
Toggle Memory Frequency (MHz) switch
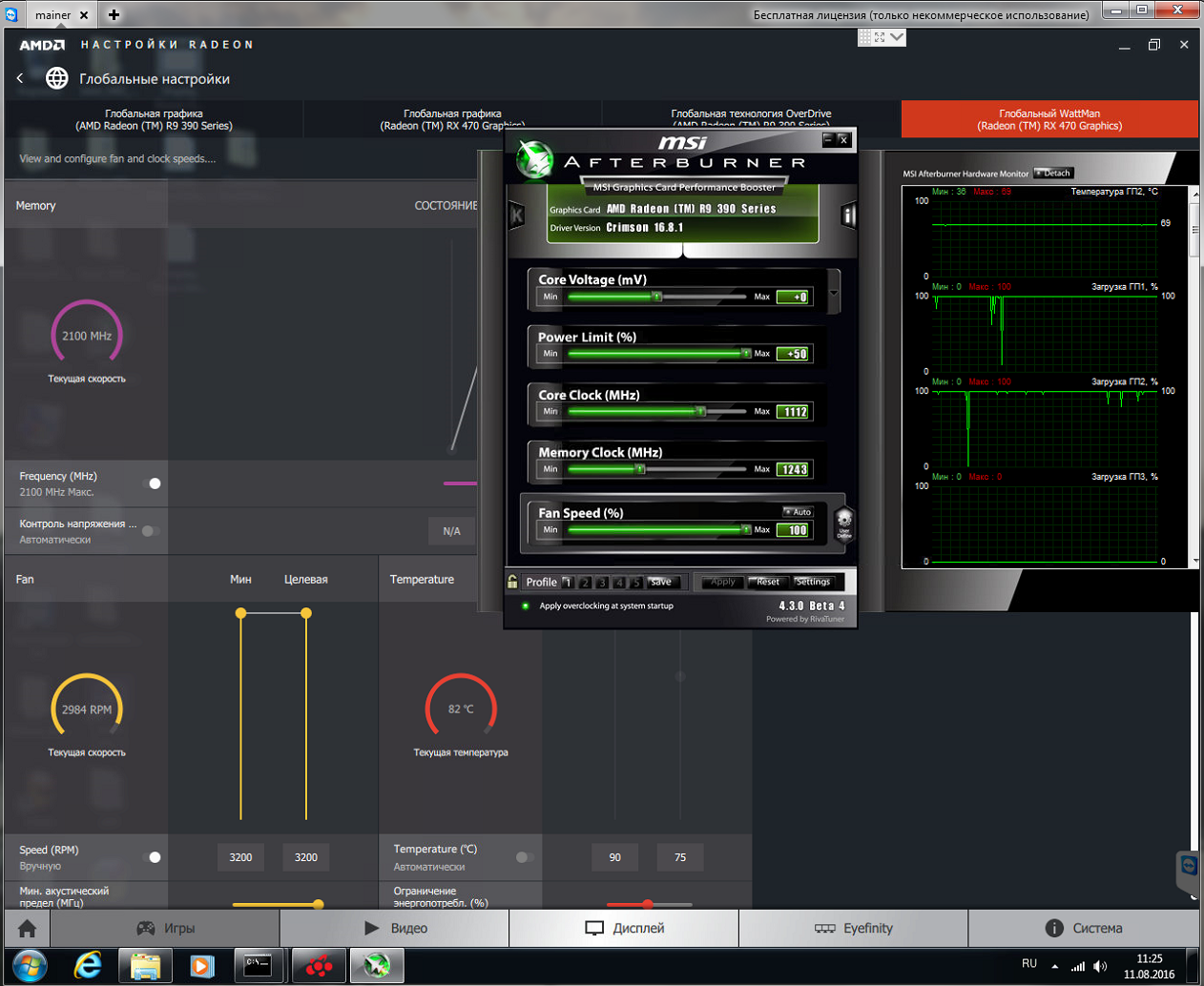click(153, 483)
